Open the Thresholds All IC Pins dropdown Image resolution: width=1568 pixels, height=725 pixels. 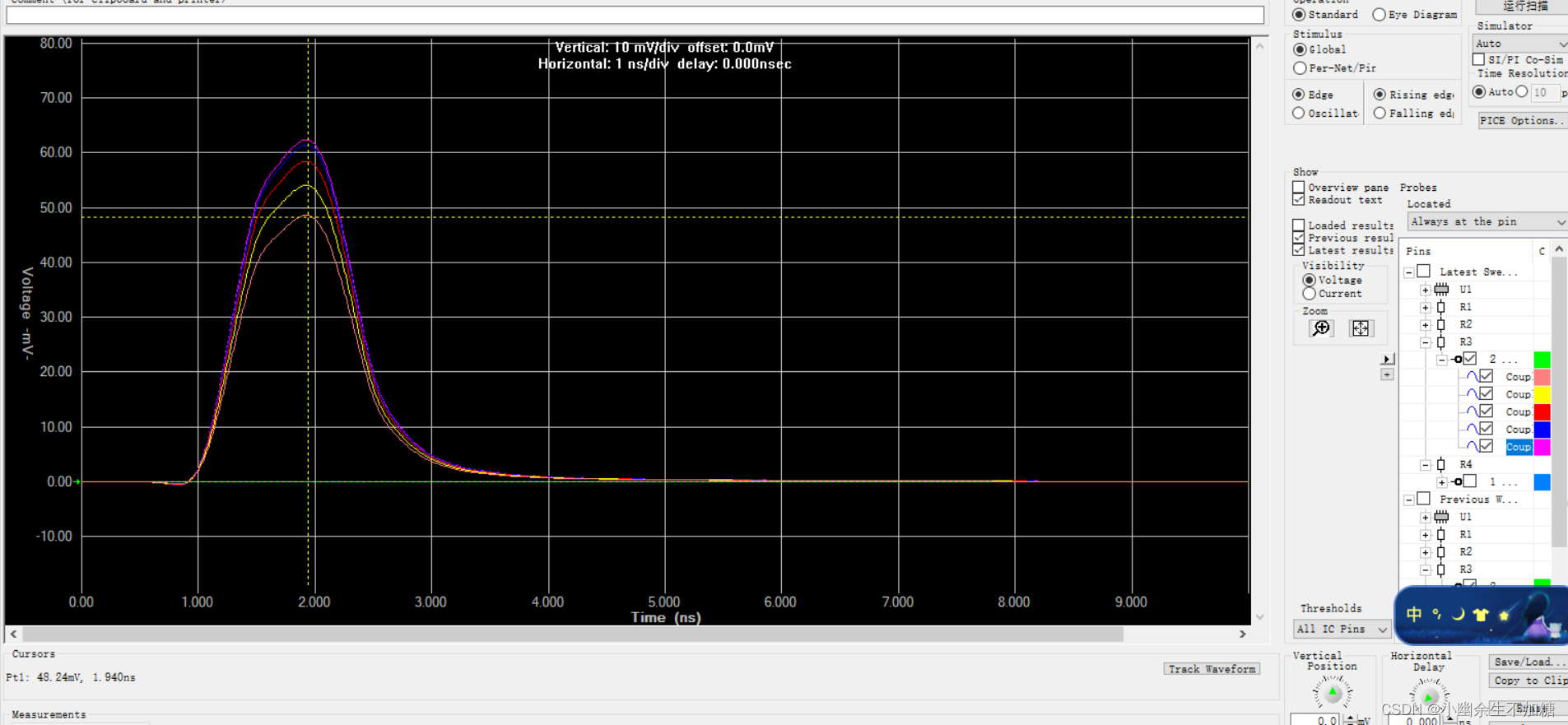tap(1342, 629)
